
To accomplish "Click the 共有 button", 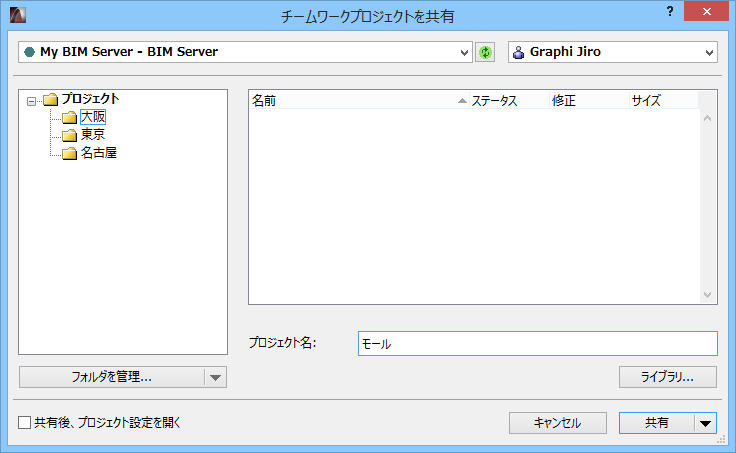I will pos(656,423).
